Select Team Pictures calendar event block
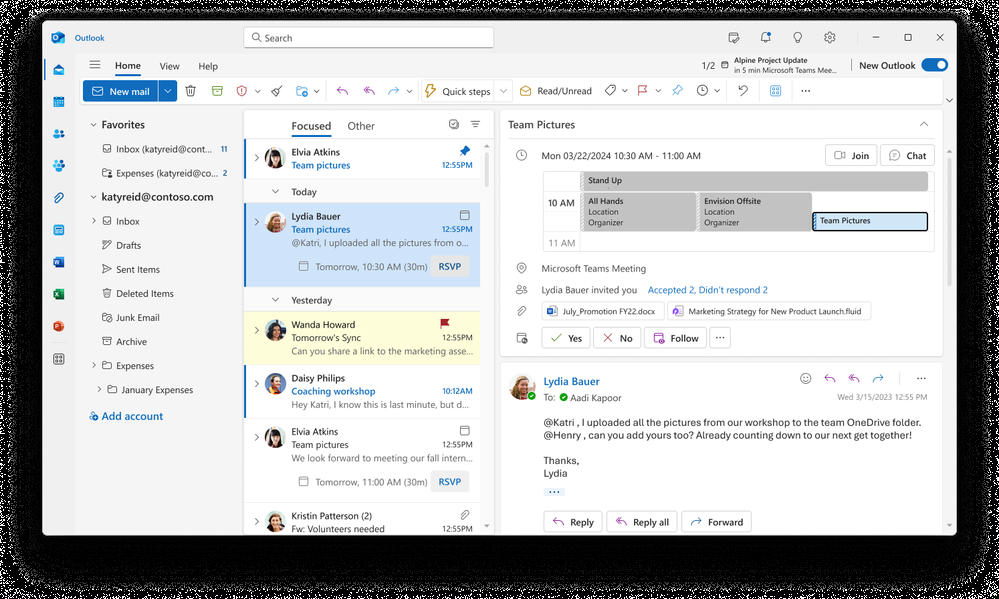The image size is (999, 599). (x=870, y=221)
